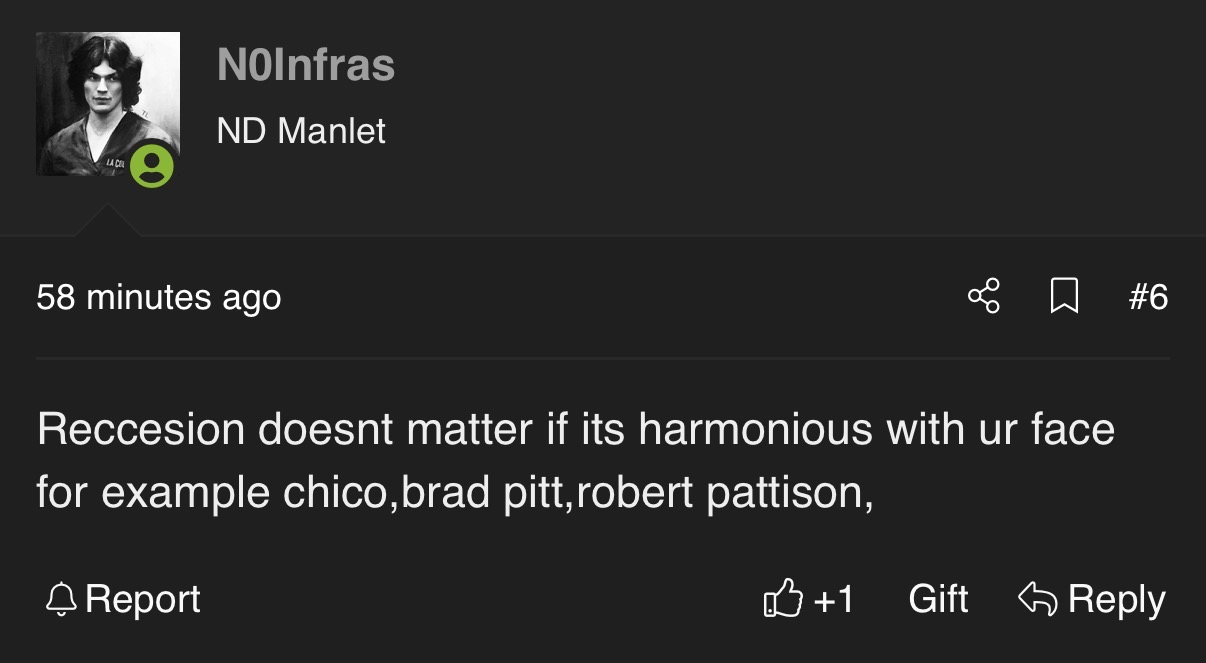This screenshot has height=663, width=1206.
Task: Open the N0Infras username profile link
Action: point(306,66)
